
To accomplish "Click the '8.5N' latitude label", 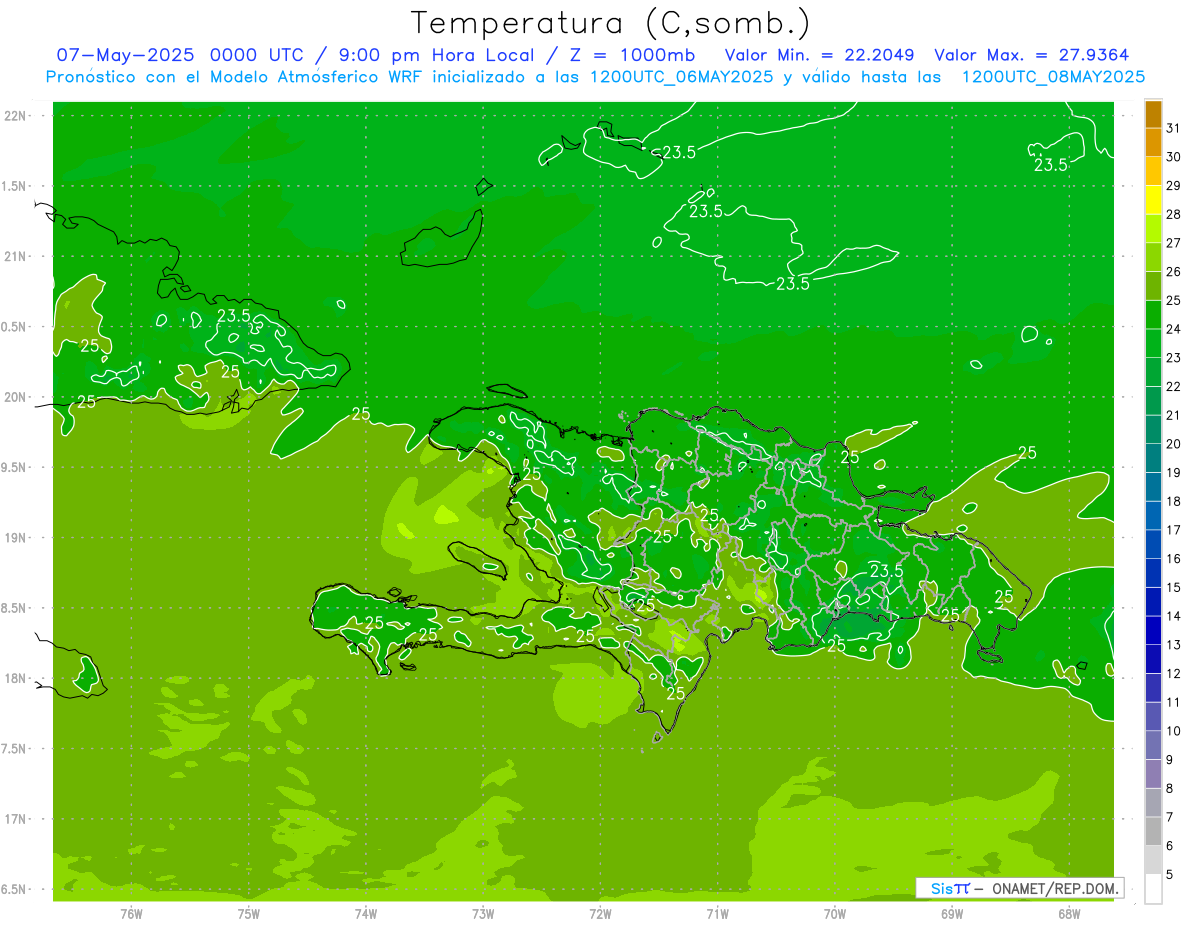I will pyautogui.click(x=15, y=608).
